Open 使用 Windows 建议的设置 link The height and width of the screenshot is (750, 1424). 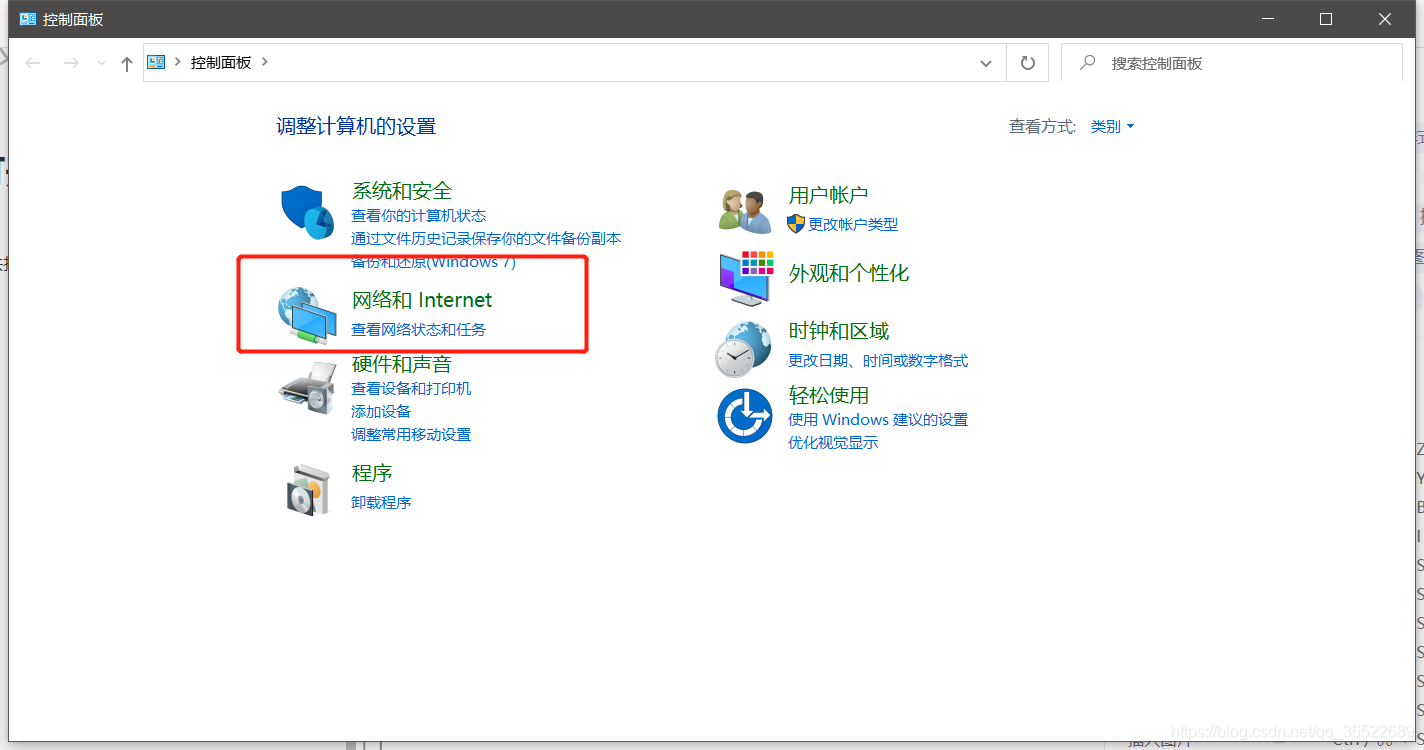click(x=878, y=420)
